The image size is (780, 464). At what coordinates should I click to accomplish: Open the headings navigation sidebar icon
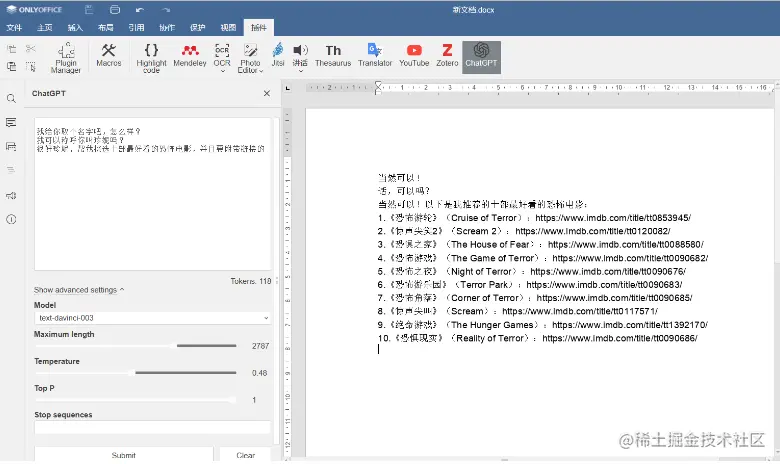[11, 170]
